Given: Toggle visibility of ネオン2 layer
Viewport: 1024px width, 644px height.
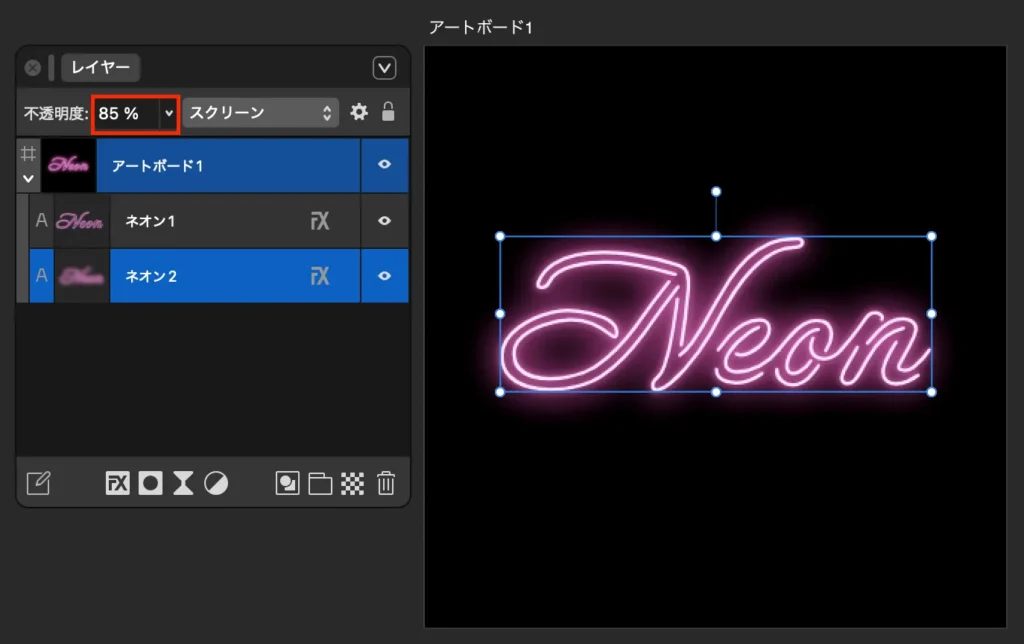Looking at the screenshot, I should coord(385,276).
